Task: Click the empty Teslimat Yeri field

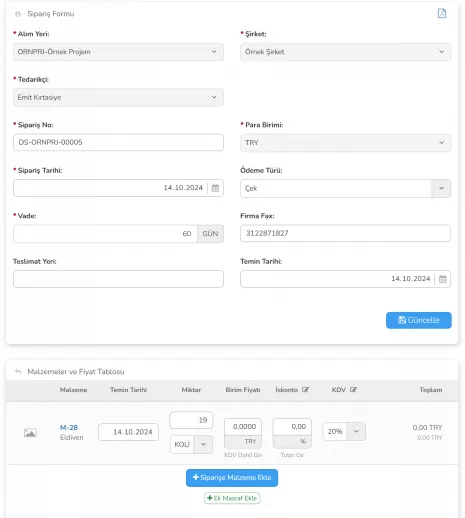Action: pos(118,279)
